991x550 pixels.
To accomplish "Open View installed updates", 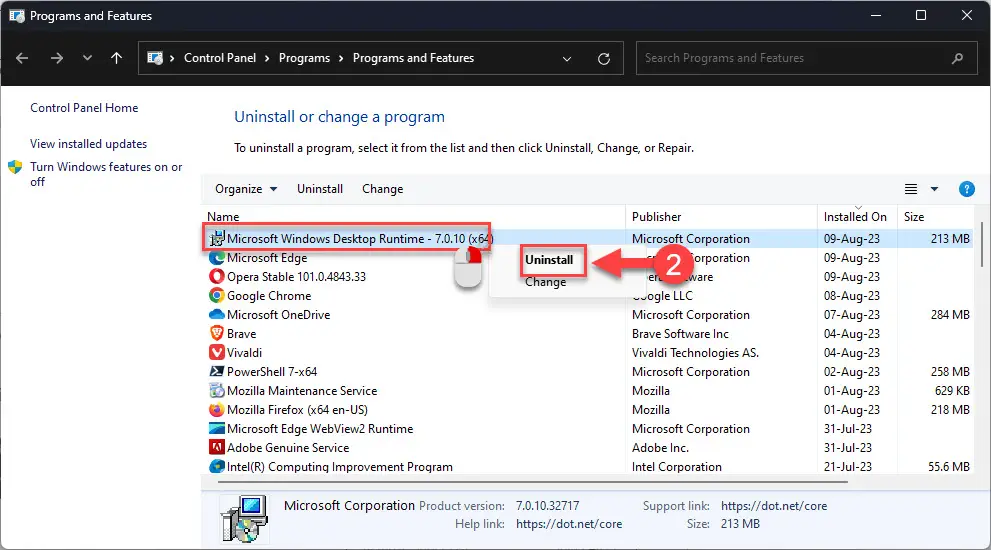I will pyautogui.click(x=88, y=144).
